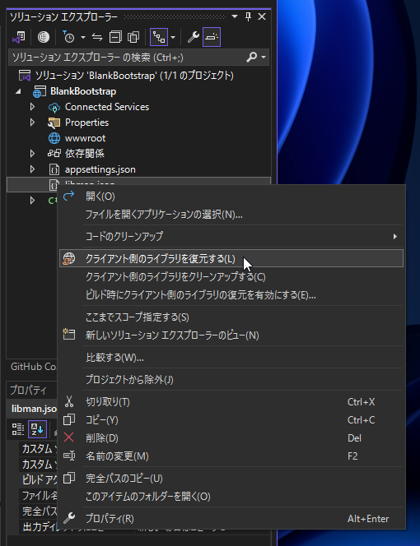420x546 pixels.
Task: Click the collapse all toolbar icon
Action: pyautogui.click(x=115, y=37)
